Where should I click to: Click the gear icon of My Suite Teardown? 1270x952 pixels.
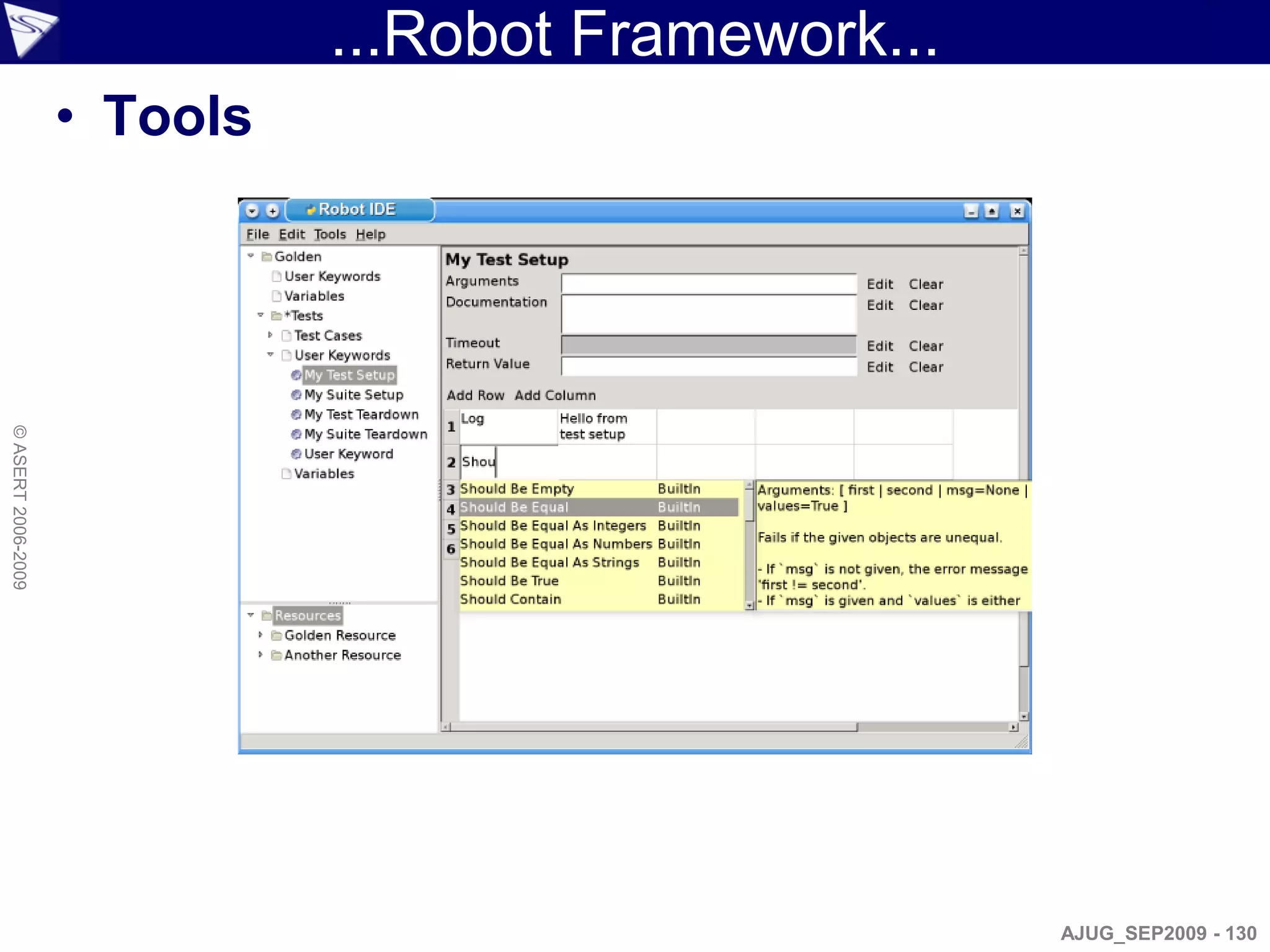[x=296, y=434]
